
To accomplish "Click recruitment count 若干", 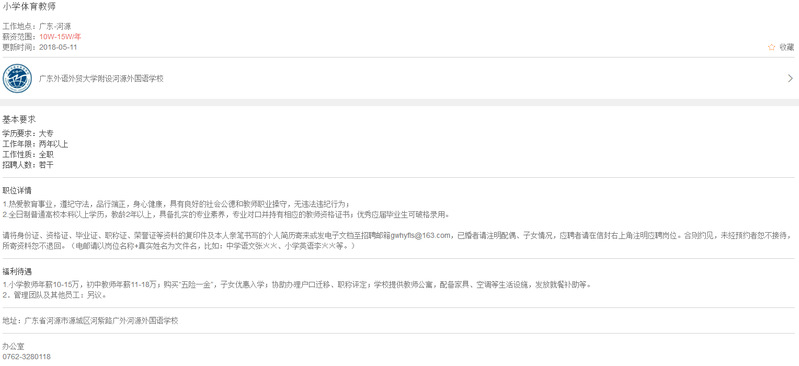I will coord(46,165).
